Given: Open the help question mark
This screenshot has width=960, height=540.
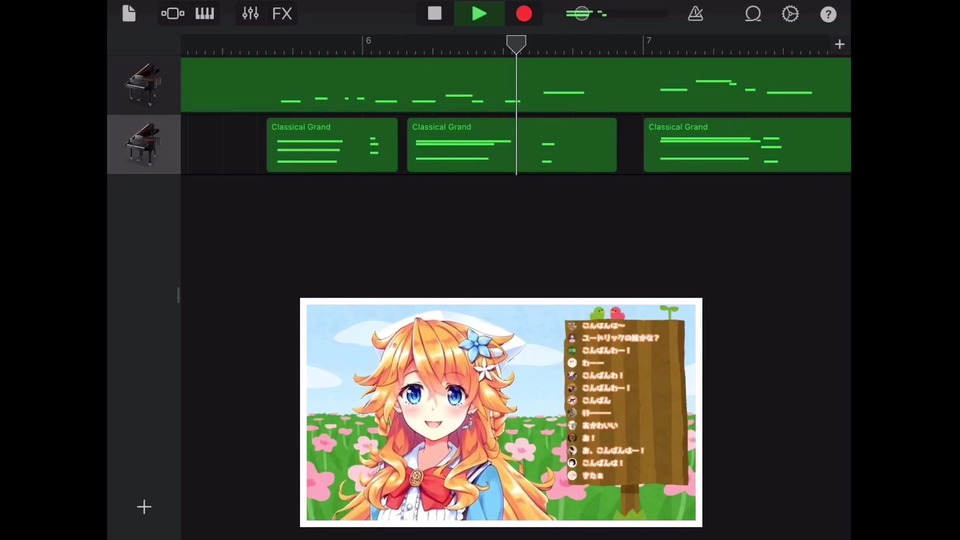Looking at the screenshot, I should coord(828,14).
